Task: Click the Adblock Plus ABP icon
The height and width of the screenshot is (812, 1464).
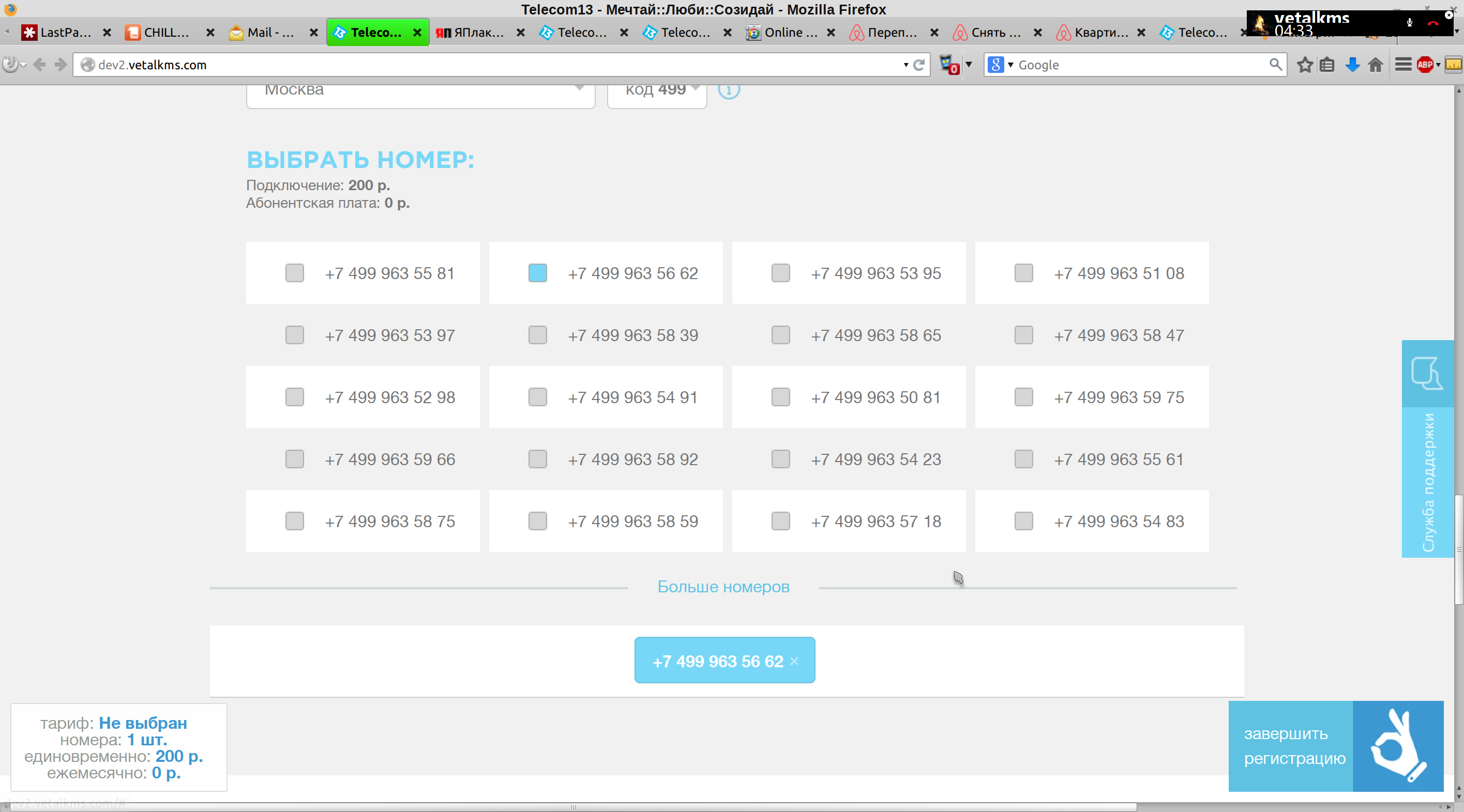Action: click(1425, 65)
